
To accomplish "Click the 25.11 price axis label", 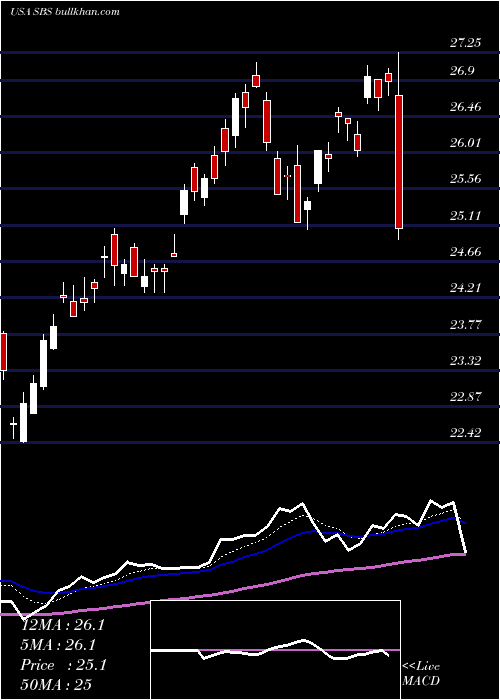I will pyautogui.click(x=465, y=216).
